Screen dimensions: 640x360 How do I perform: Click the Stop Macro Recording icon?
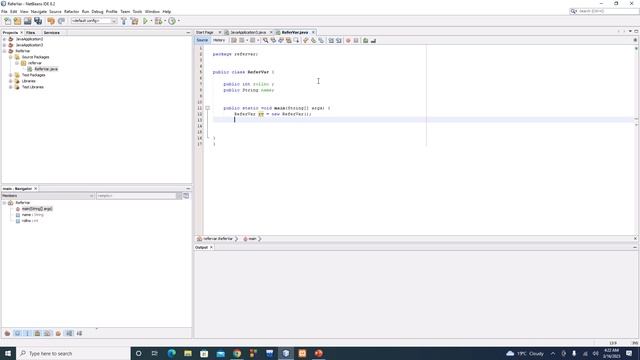point(356,40)
